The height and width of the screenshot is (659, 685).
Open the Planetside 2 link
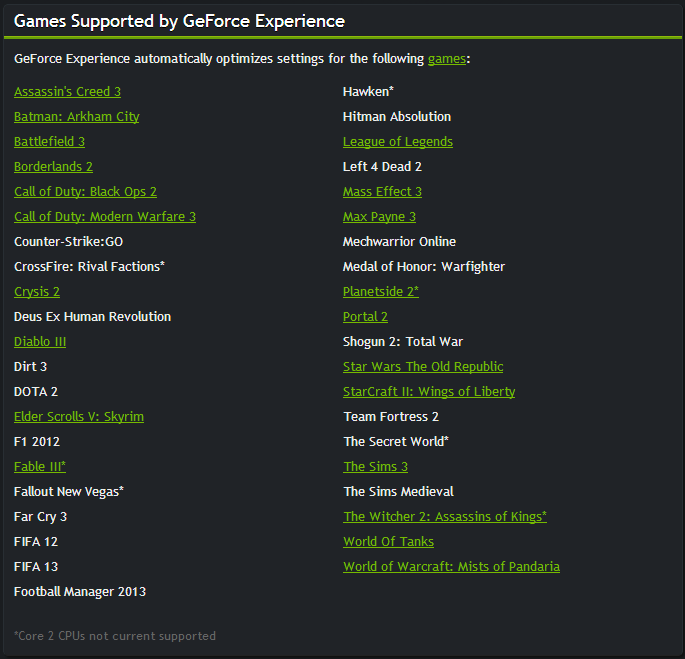coord(381,292)
